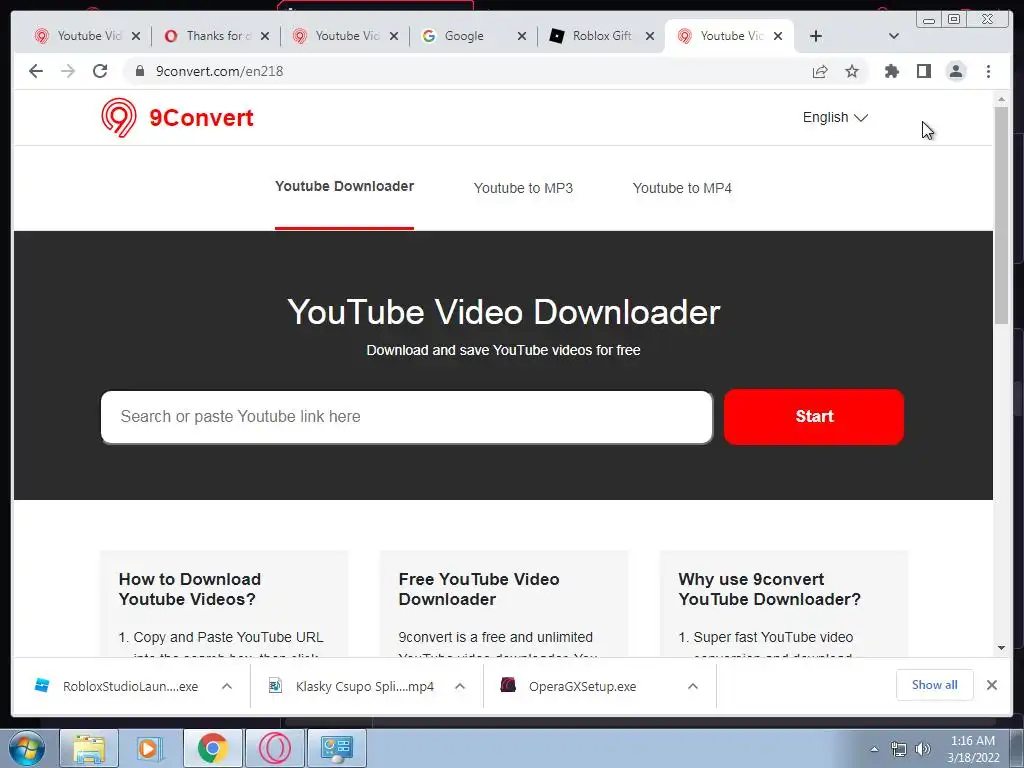
Task: Open Windows Start menu
Action: pyautogui.click(x=27, y=748)
